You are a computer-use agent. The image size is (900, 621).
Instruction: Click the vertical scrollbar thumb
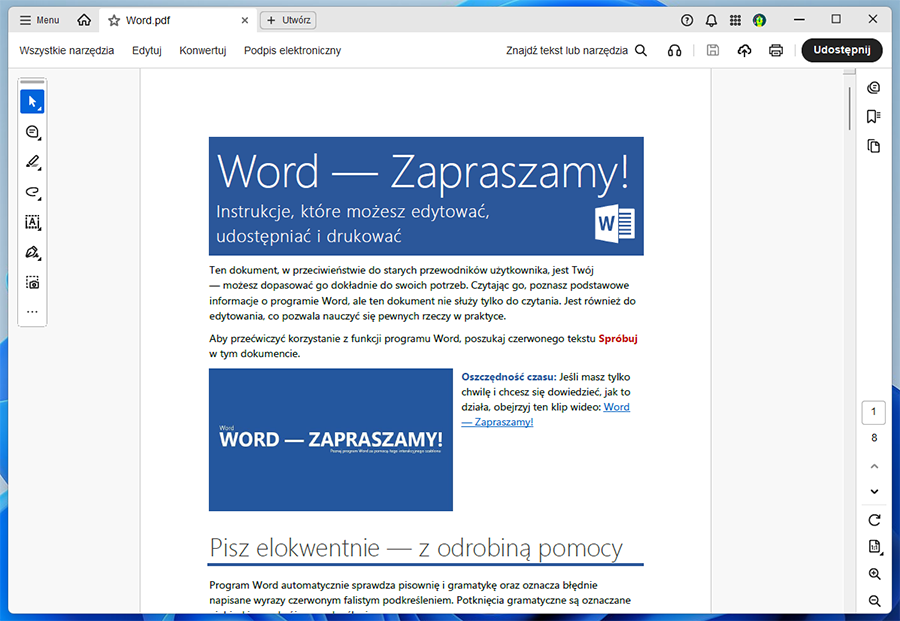tap(849, 108)
